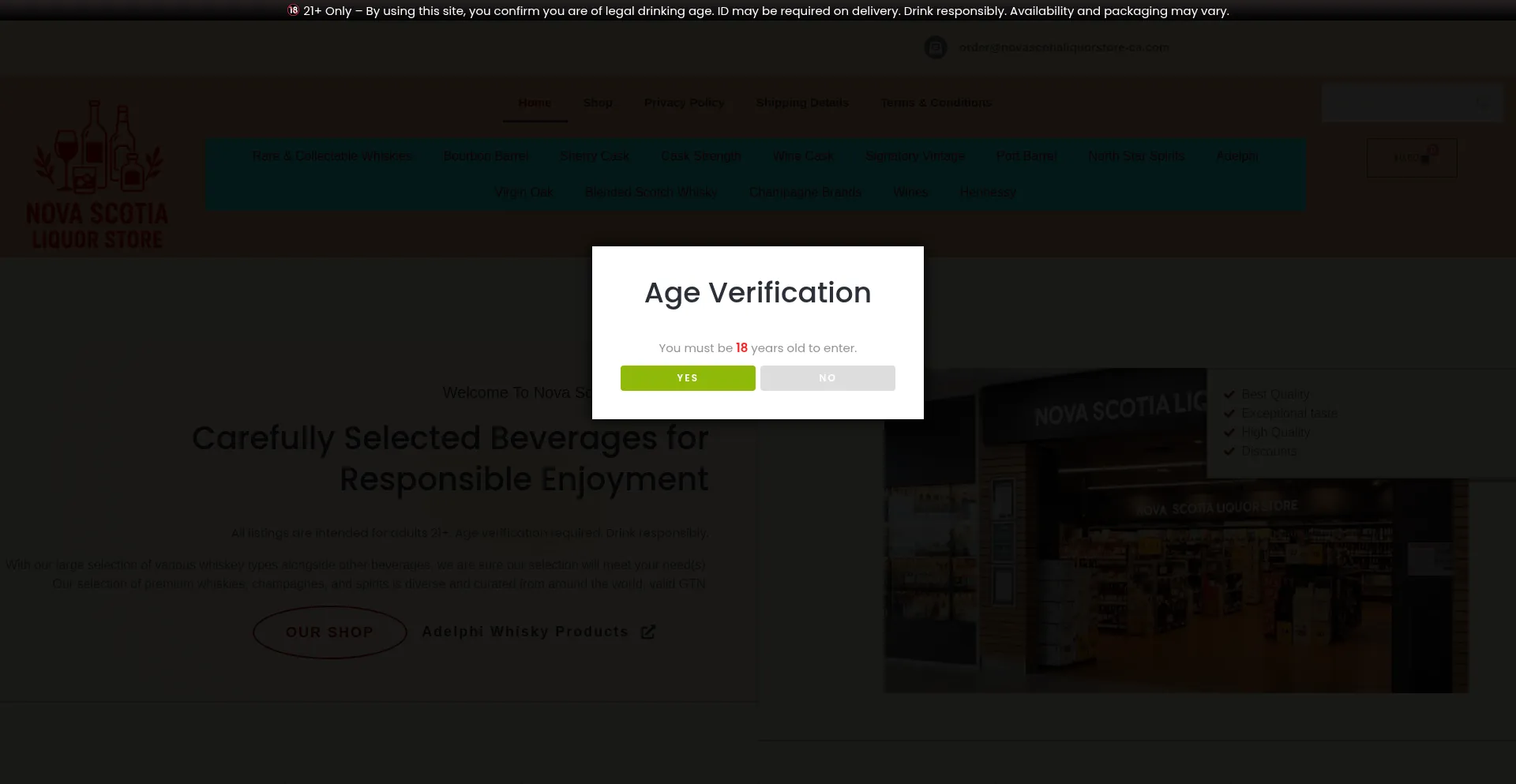
Task: Decline age verification with NO button
Action: tap(827, 378)
